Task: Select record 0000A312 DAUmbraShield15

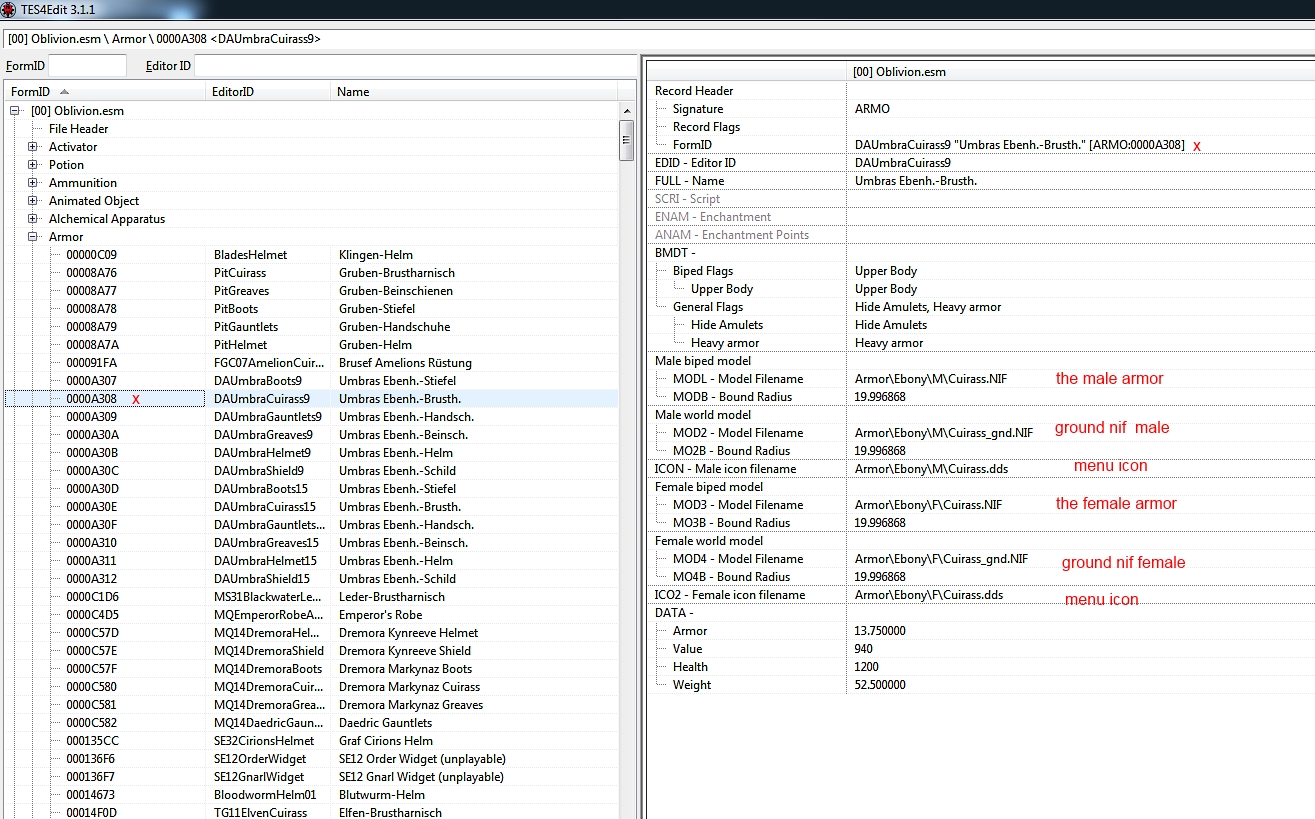Action: tap(311, 579)
